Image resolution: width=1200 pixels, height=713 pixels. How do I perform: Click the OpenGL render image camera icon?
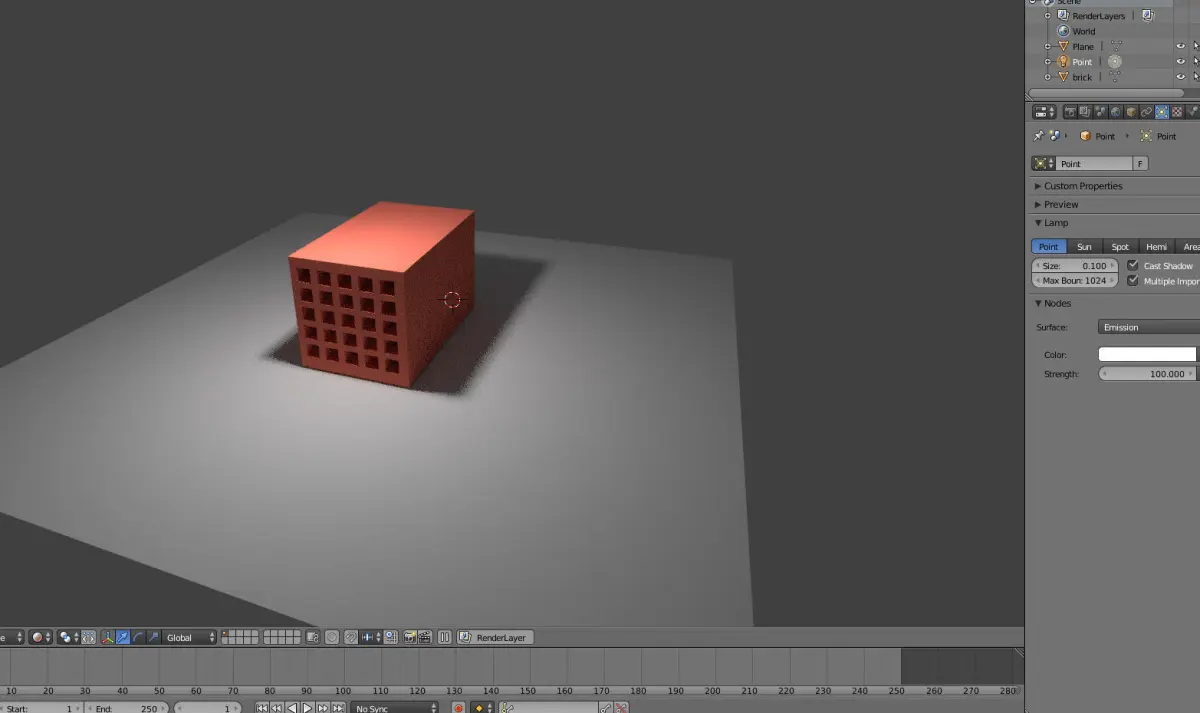(x=409, y=637)
